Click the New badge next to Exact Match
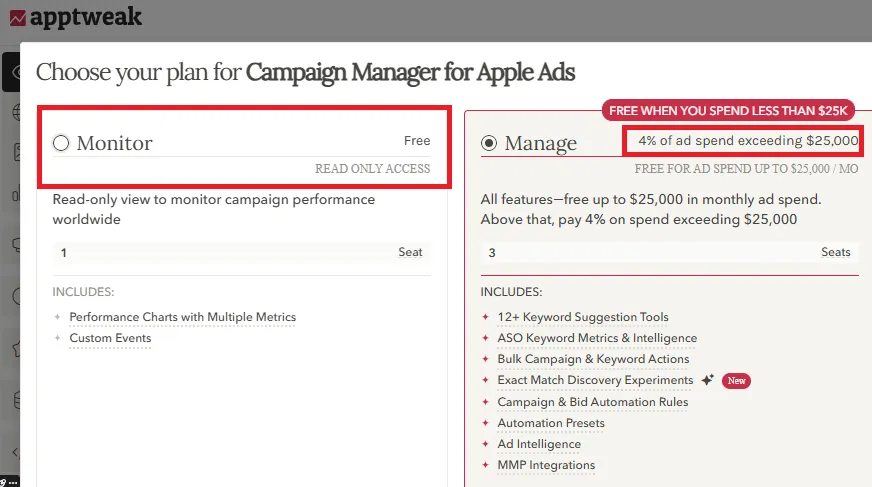The image size is (872, 487). point(736,381)
